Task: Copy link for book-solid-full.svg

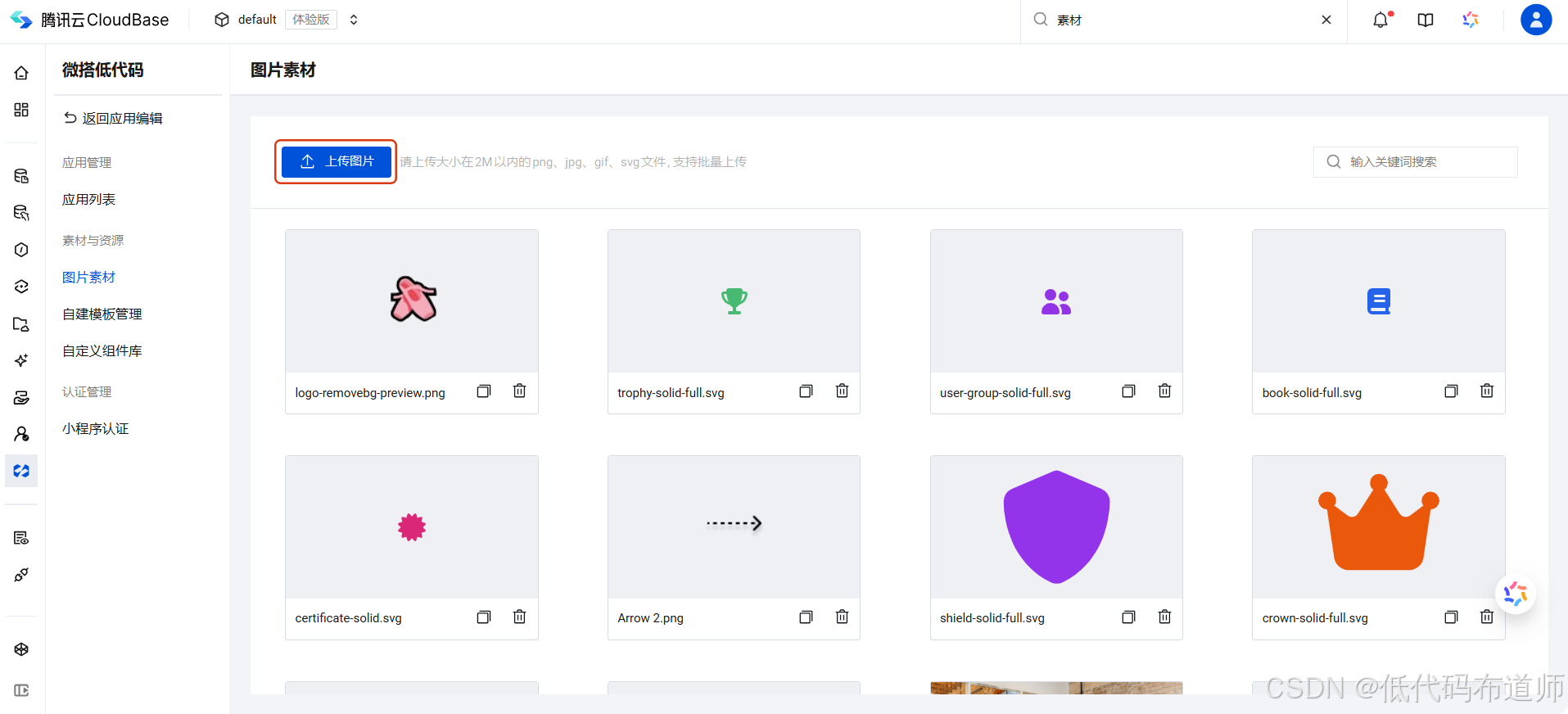Action: pyautogui.click(x=1452, y=391)
